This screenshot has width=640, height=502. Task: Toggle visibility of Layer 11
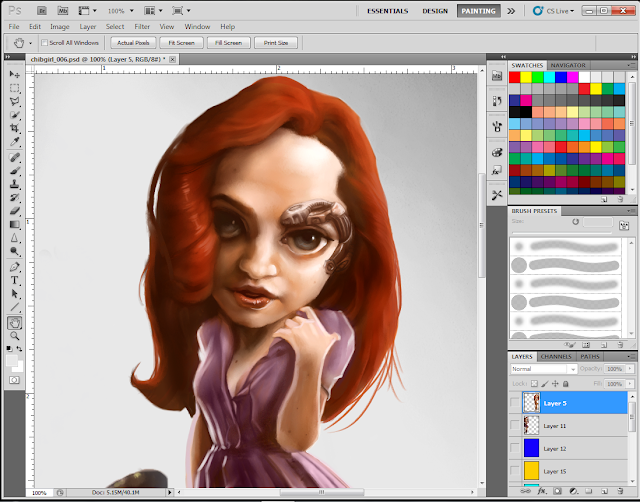coord(515,426)
